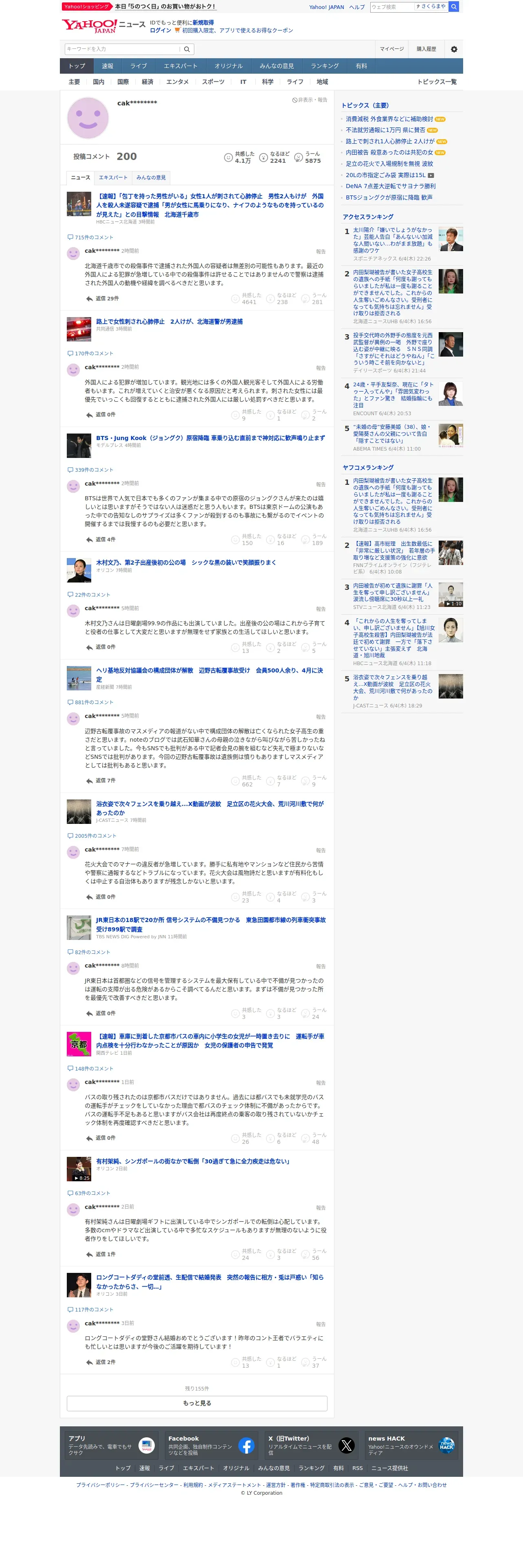Image resolution: width=523 pixels, height=1568 pixels.
Task: Click the Yahoo!ショッピング red badge
Action: (x=86, y=7)
